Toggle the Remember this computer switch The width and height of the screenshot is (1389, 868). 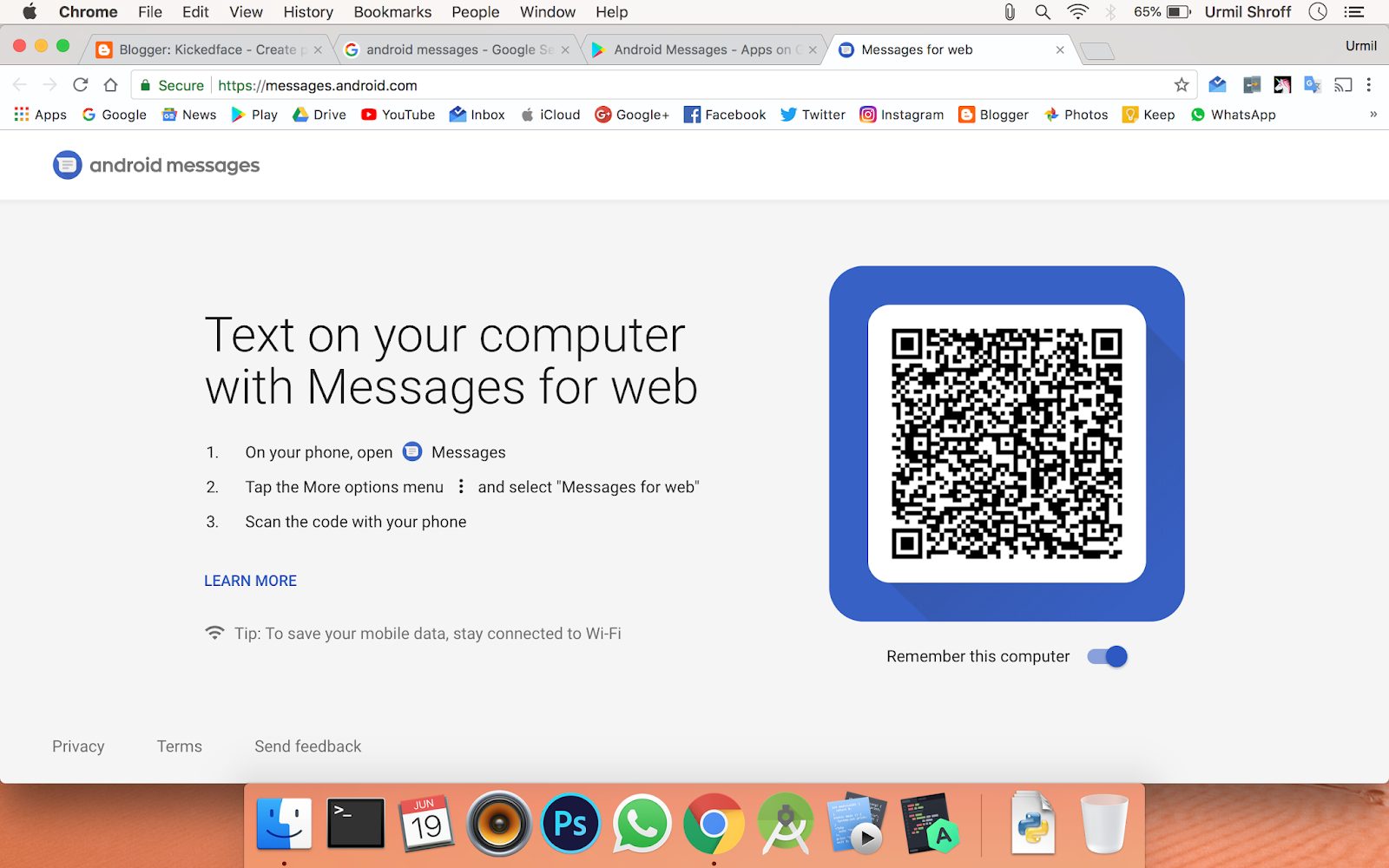pyautogui.click(x=1107, y=656)
